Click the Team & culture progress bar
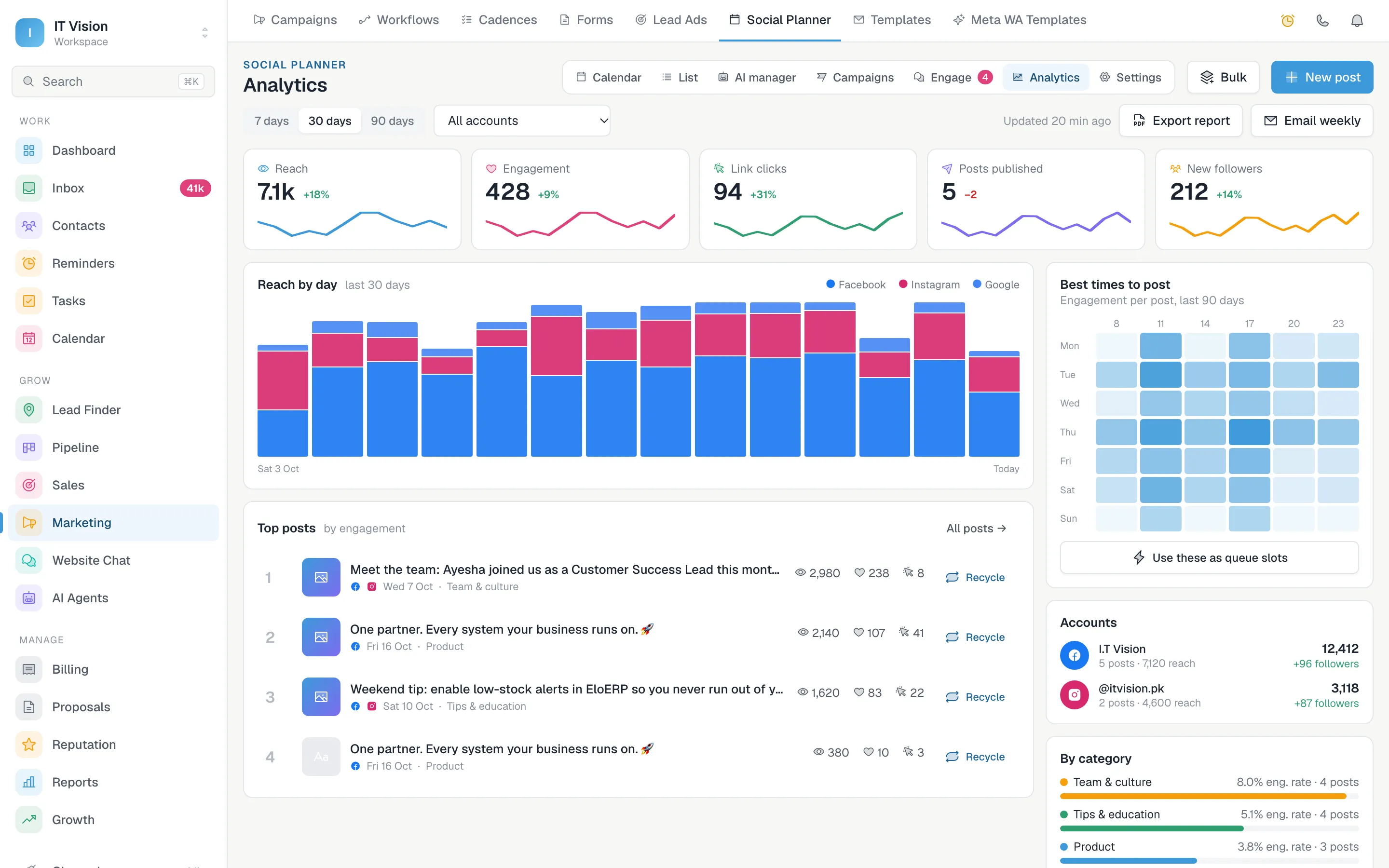1389x868 pixels. coord(1210,796)
